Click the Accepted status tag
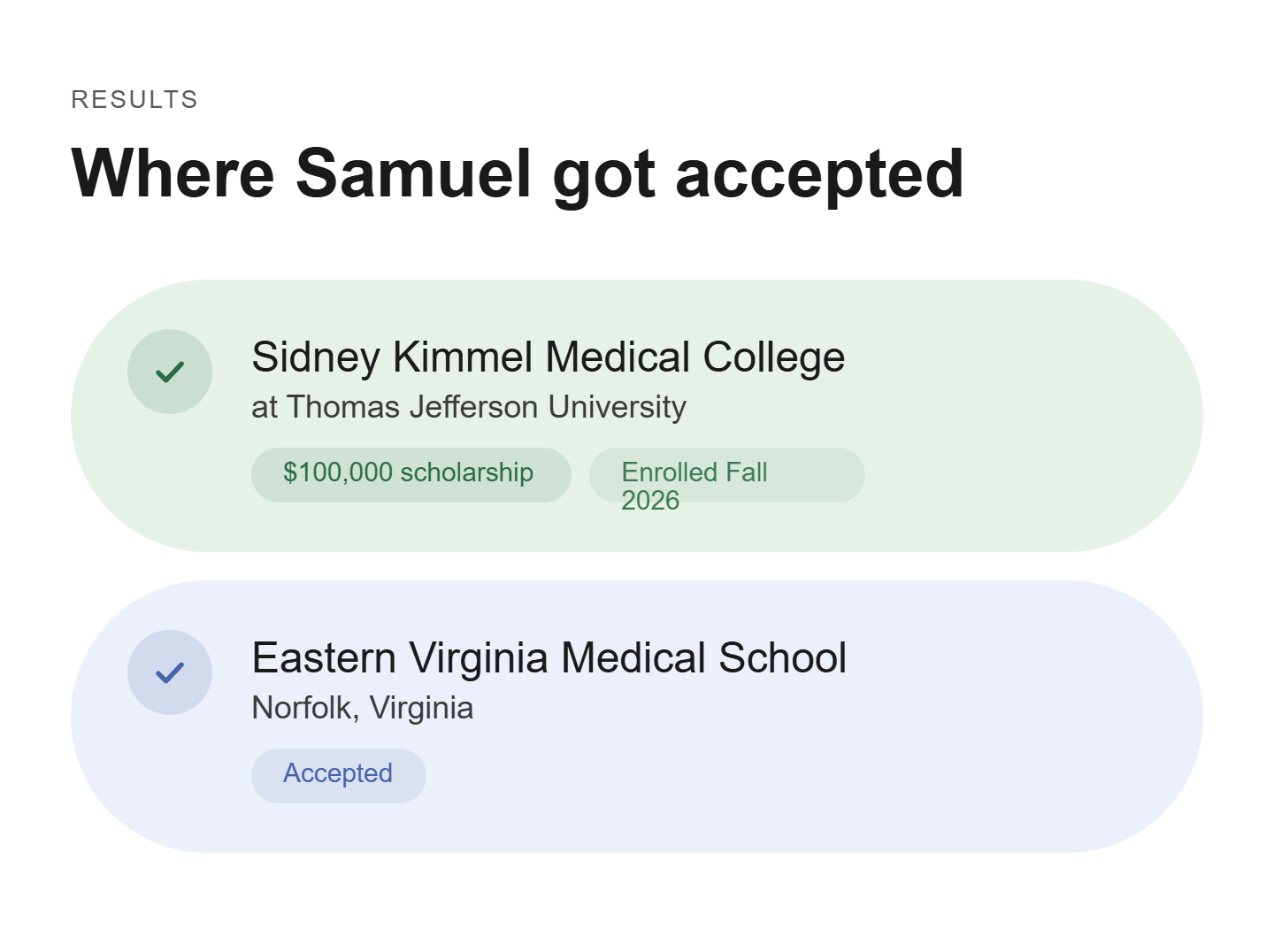 [339, 776]
